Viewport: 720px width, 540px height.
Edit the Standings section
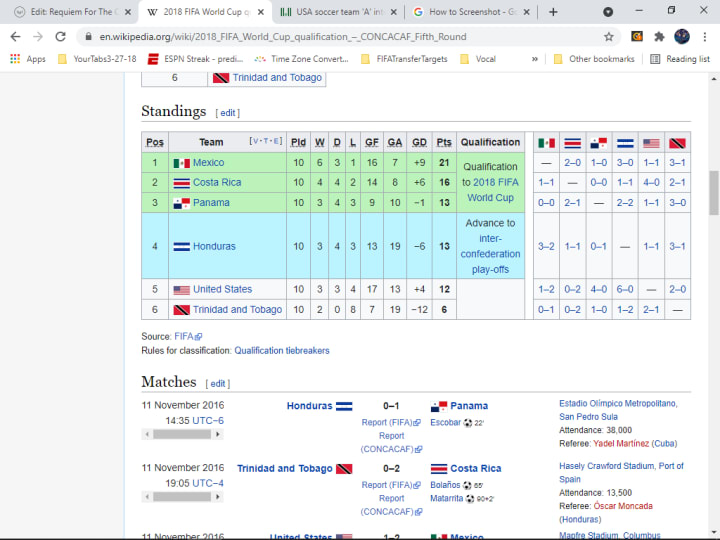[227, 113]
